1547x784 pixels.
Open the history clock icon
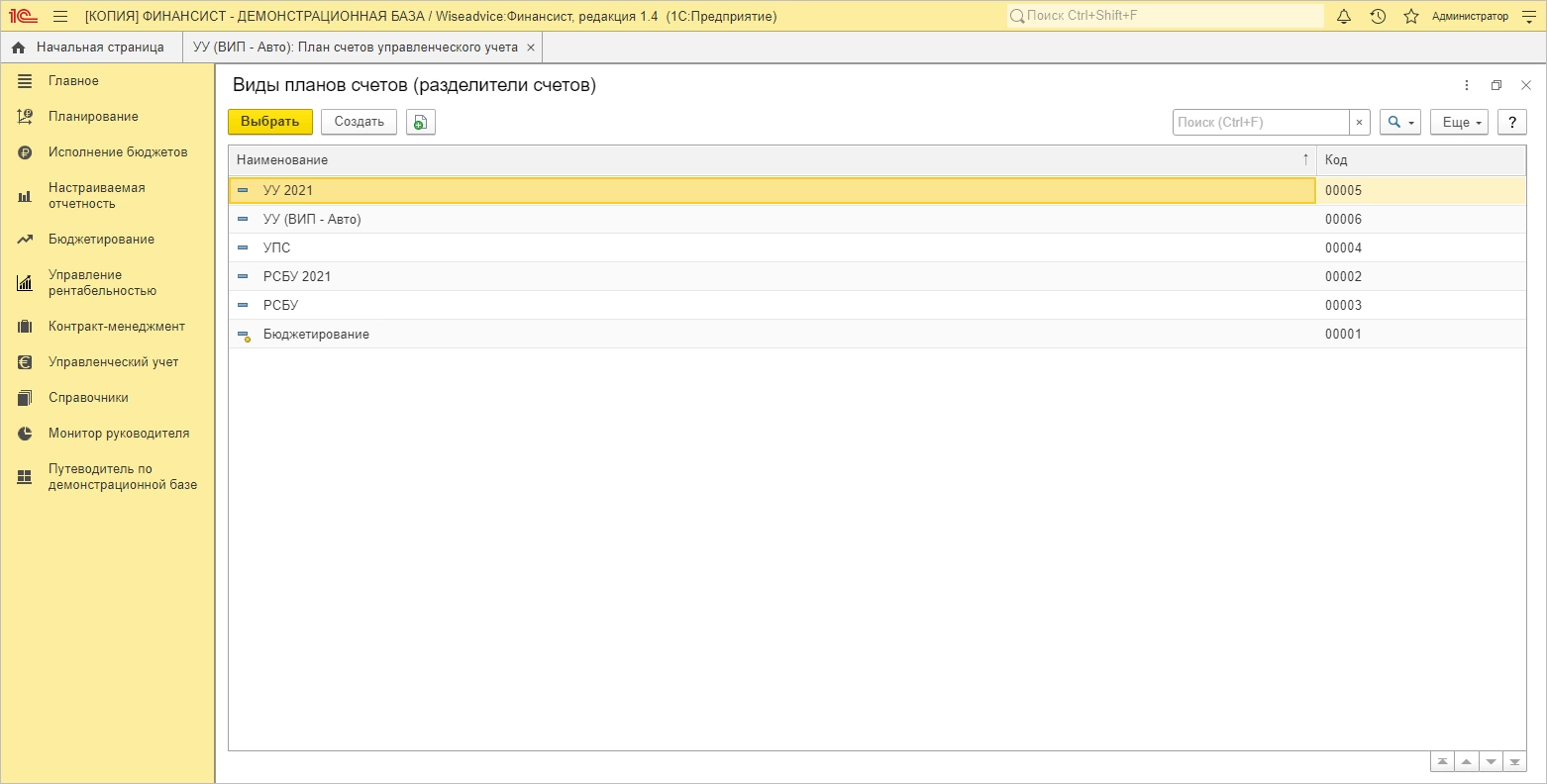click(x=1378, y=16)
